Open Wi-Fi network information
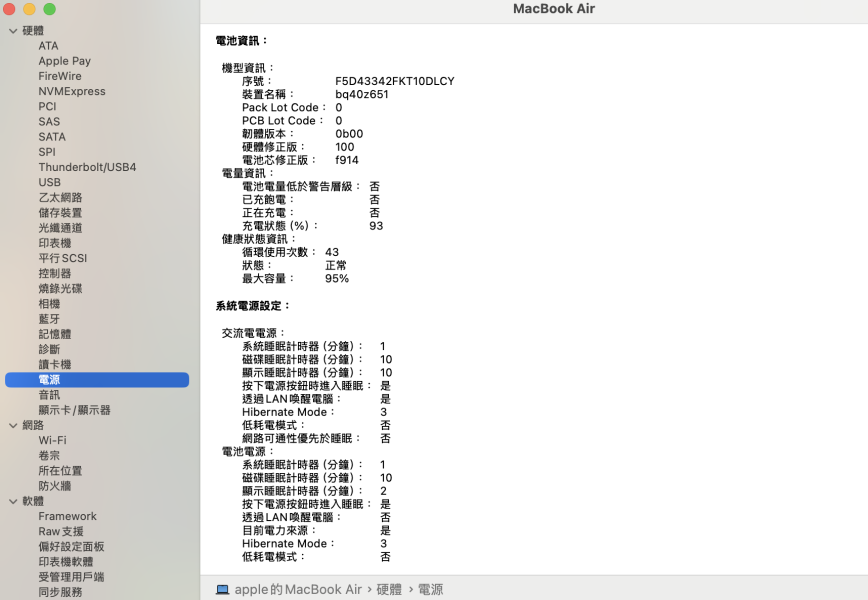The width and height of the screenshot is (868, 600). click(52, 441)
